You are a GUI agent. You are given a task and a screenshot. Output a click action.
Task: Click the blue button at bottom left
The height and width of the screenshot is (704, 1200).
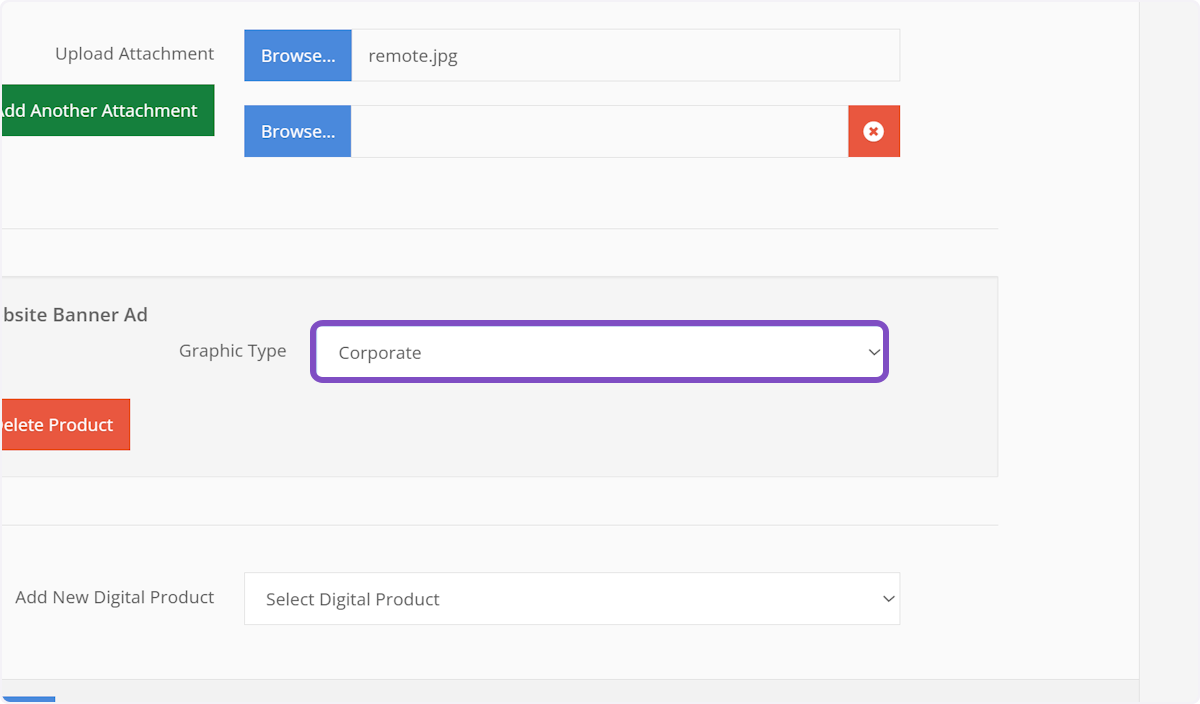pos(28,699)
